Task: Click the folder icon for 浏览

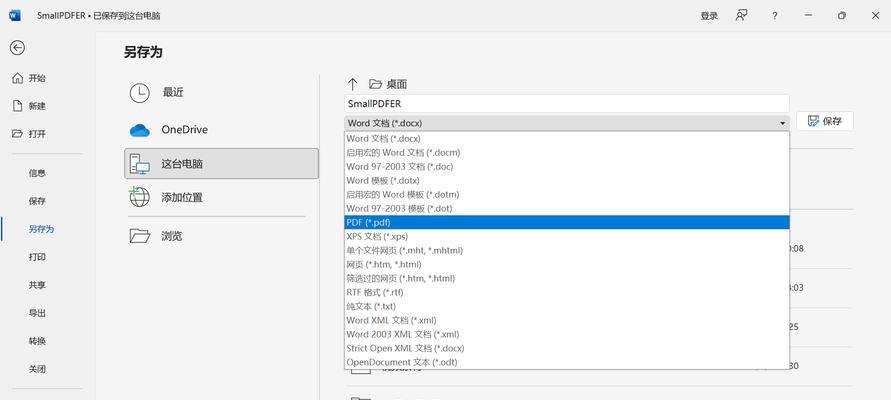Action: (140, 236)
